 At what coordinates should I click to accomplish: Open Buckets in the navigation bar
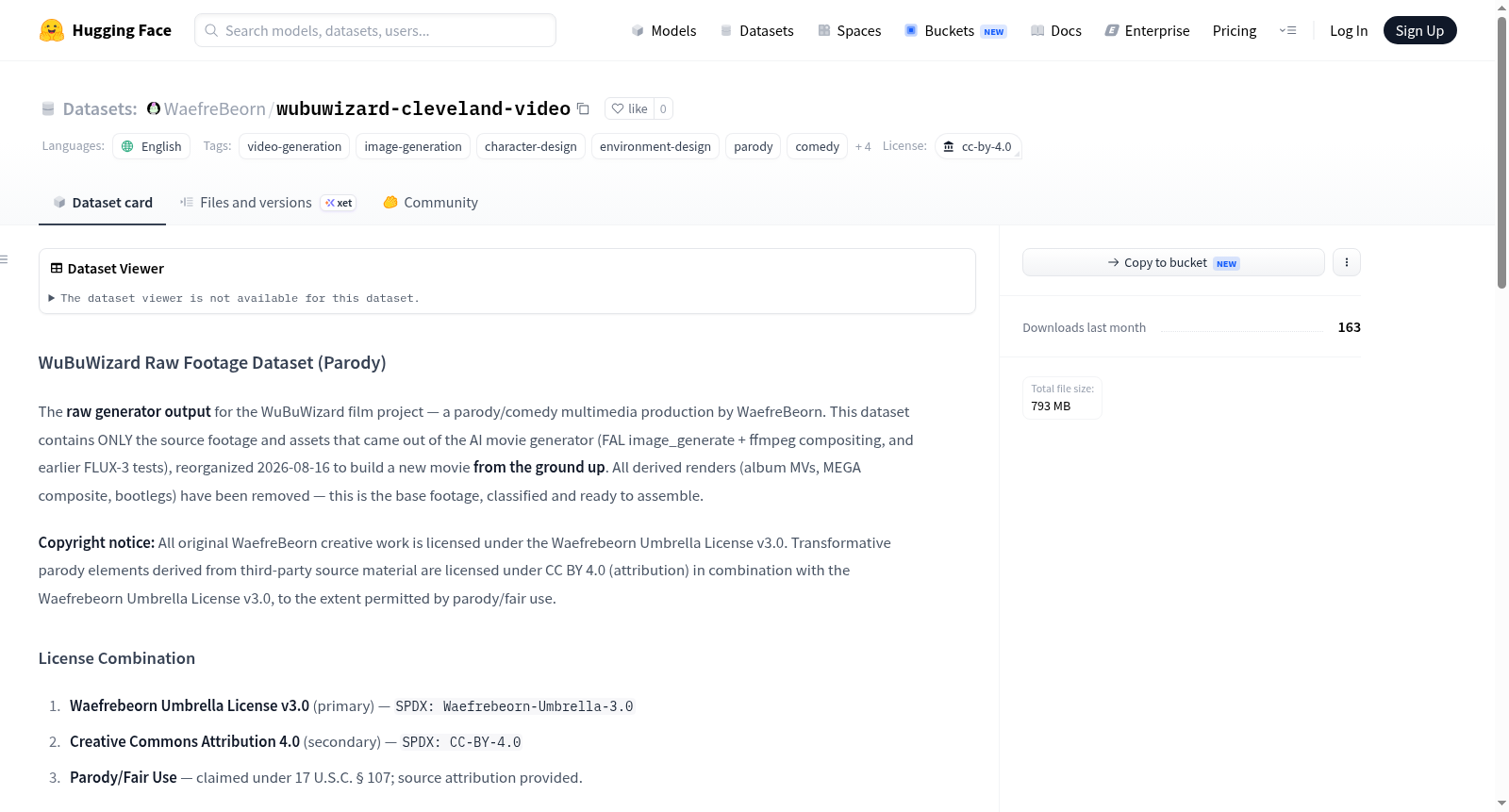tap(955, 30)
